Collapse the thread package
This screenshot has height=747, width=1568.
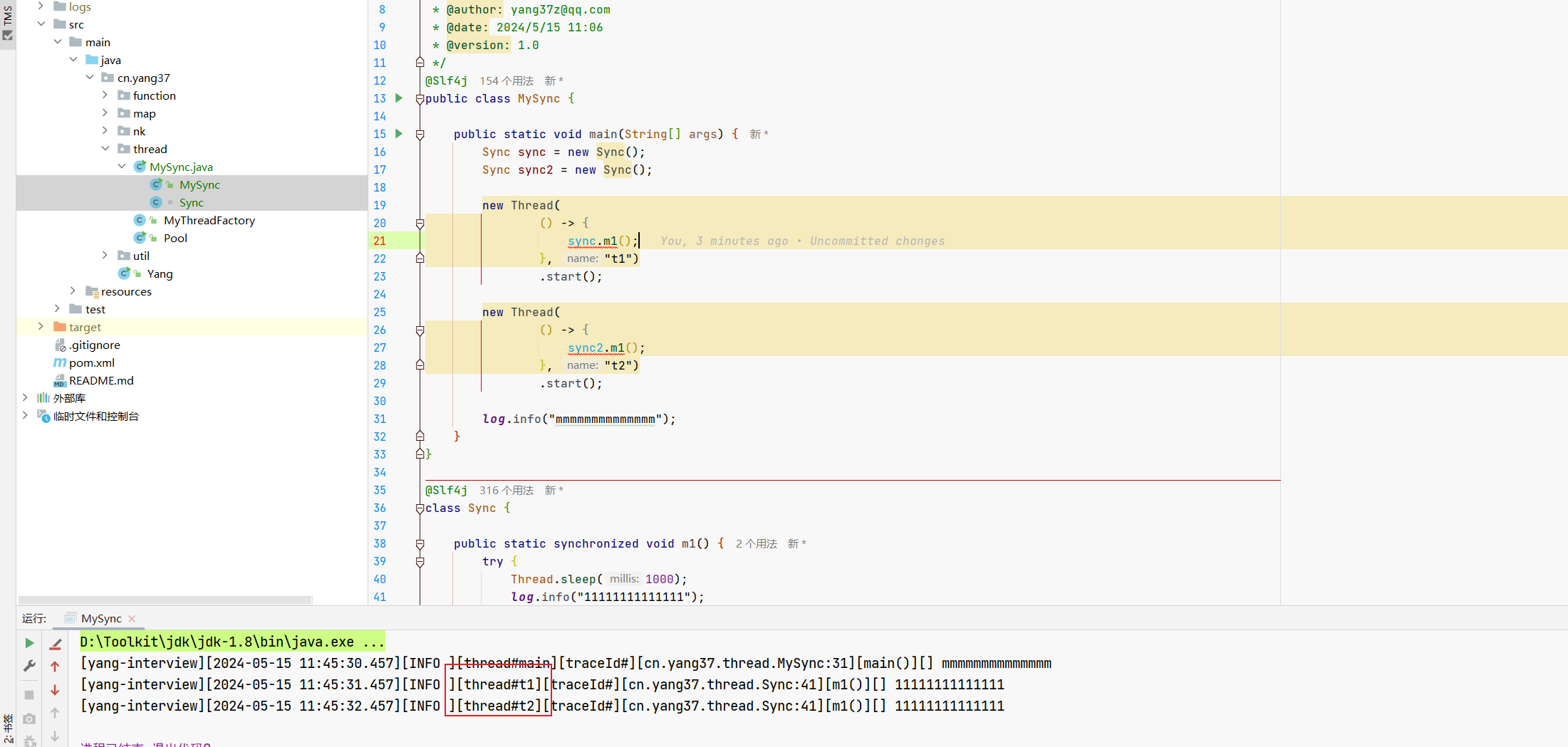105,149
